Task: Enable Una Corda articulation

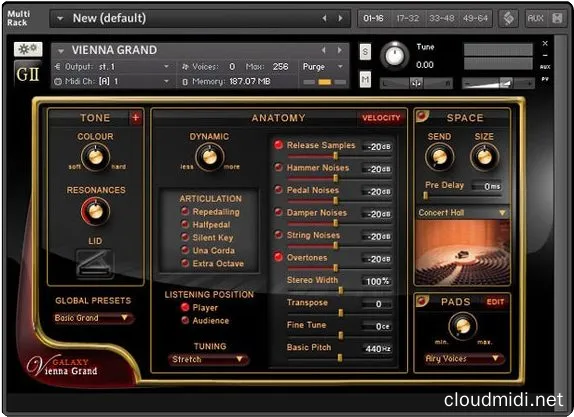Action: point(185,250)
